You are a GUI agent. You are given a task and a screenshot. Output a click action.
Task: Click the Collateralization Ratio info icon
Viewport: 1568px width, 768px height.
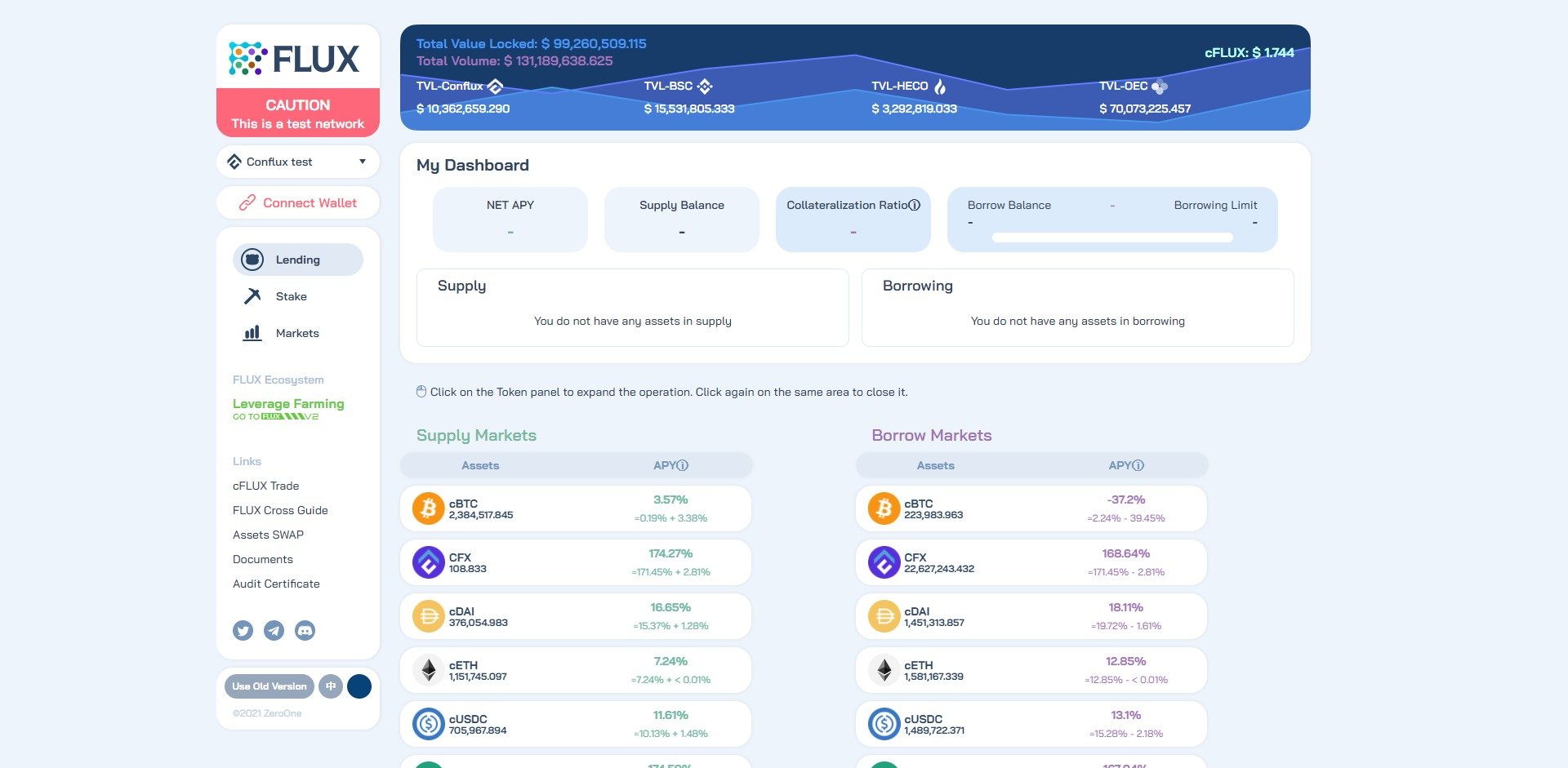point(915,205)
